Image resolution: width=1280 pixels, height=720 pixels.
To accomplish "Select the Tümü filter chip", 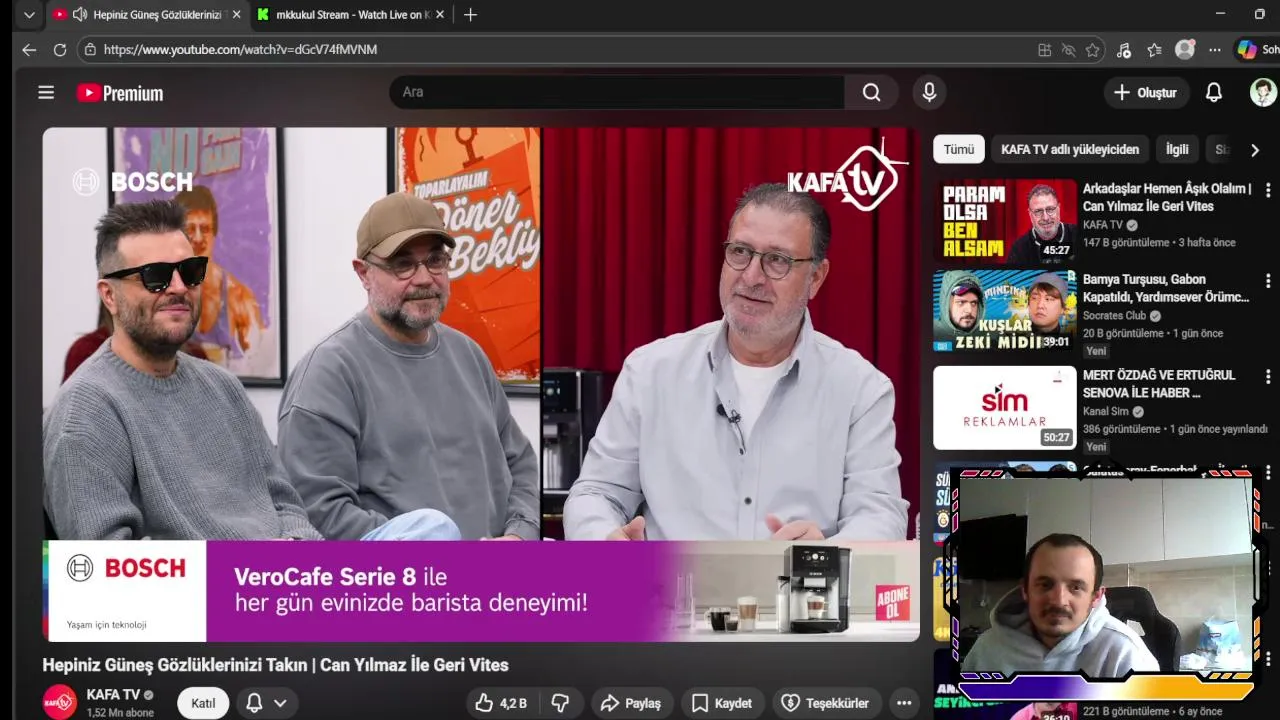I will [x=959, y=149].
